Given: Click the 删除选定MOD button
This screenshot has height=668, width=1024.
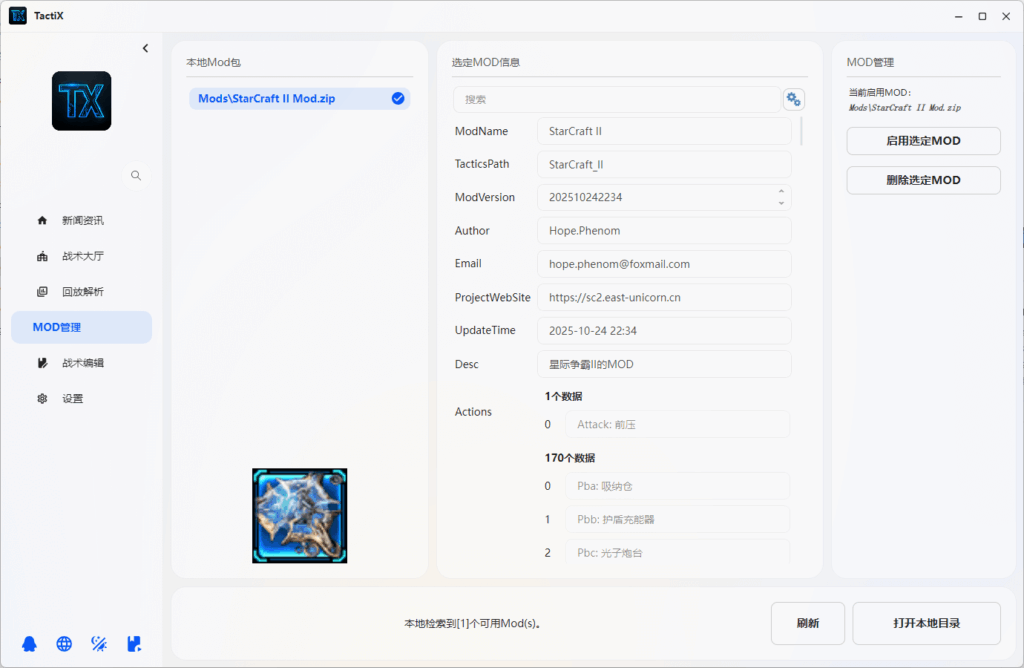Looking at the screenshot, I should point(923,180).
